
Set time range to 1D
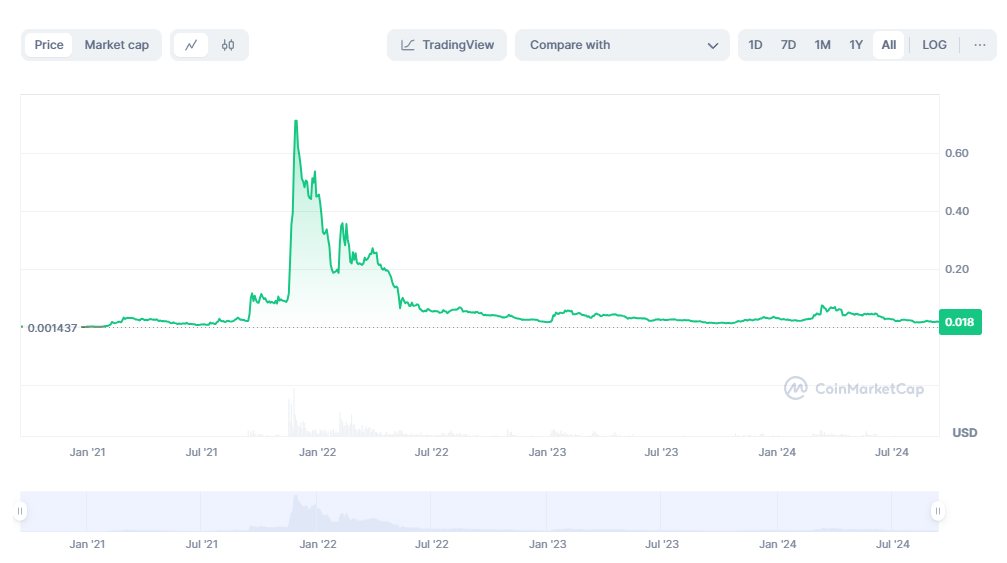(x=756, y=45)
